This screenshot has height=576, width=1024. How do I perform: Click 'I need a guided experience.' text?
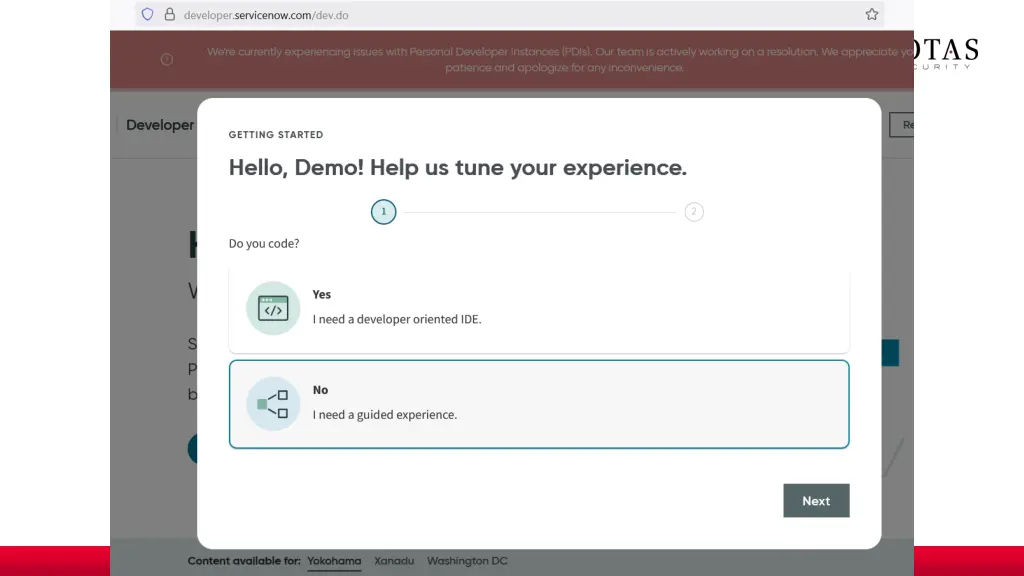pos(385,415)
